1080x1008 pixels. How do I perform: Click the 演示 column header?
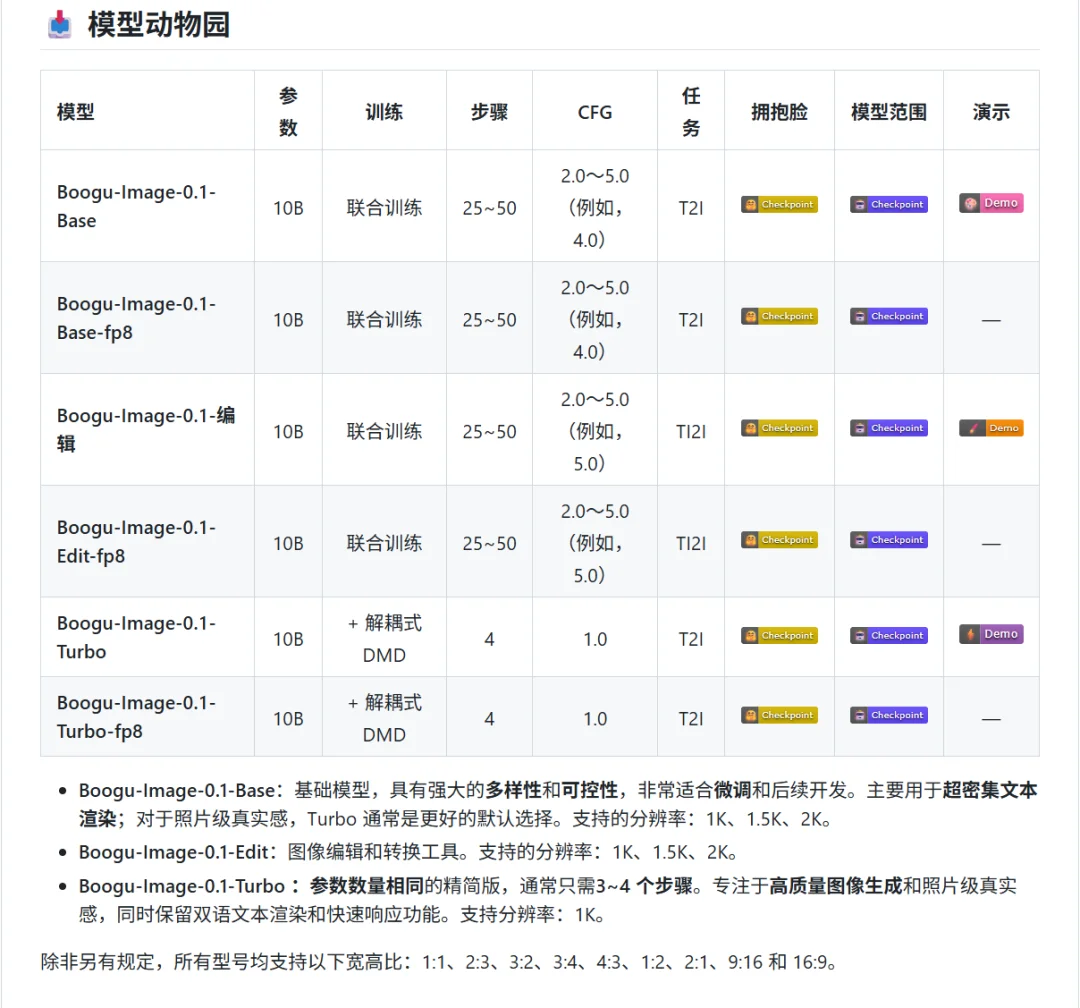991,112
